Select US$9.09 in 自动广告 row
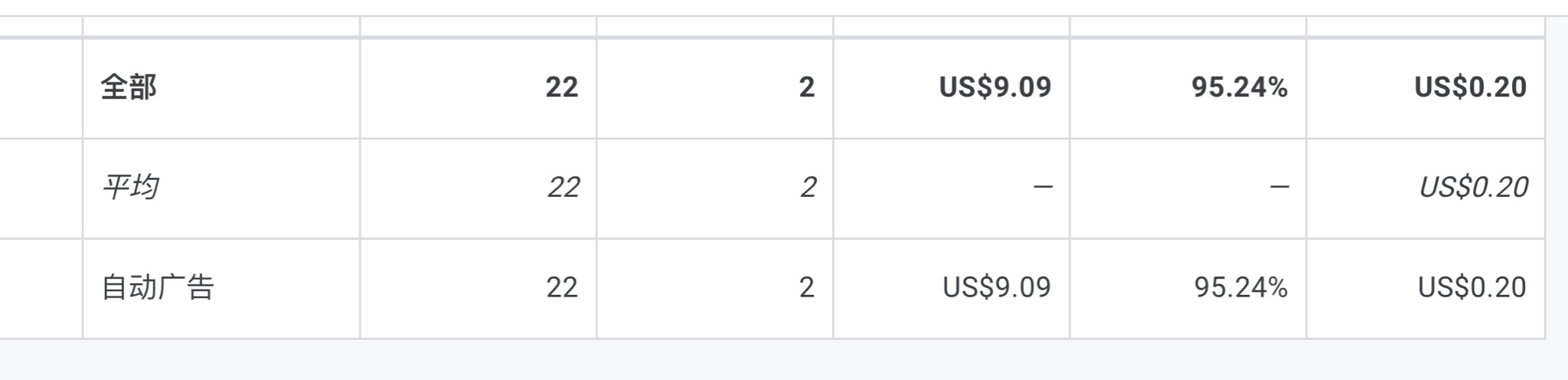Screen dimensions: 1568x380 click(997, 287)
